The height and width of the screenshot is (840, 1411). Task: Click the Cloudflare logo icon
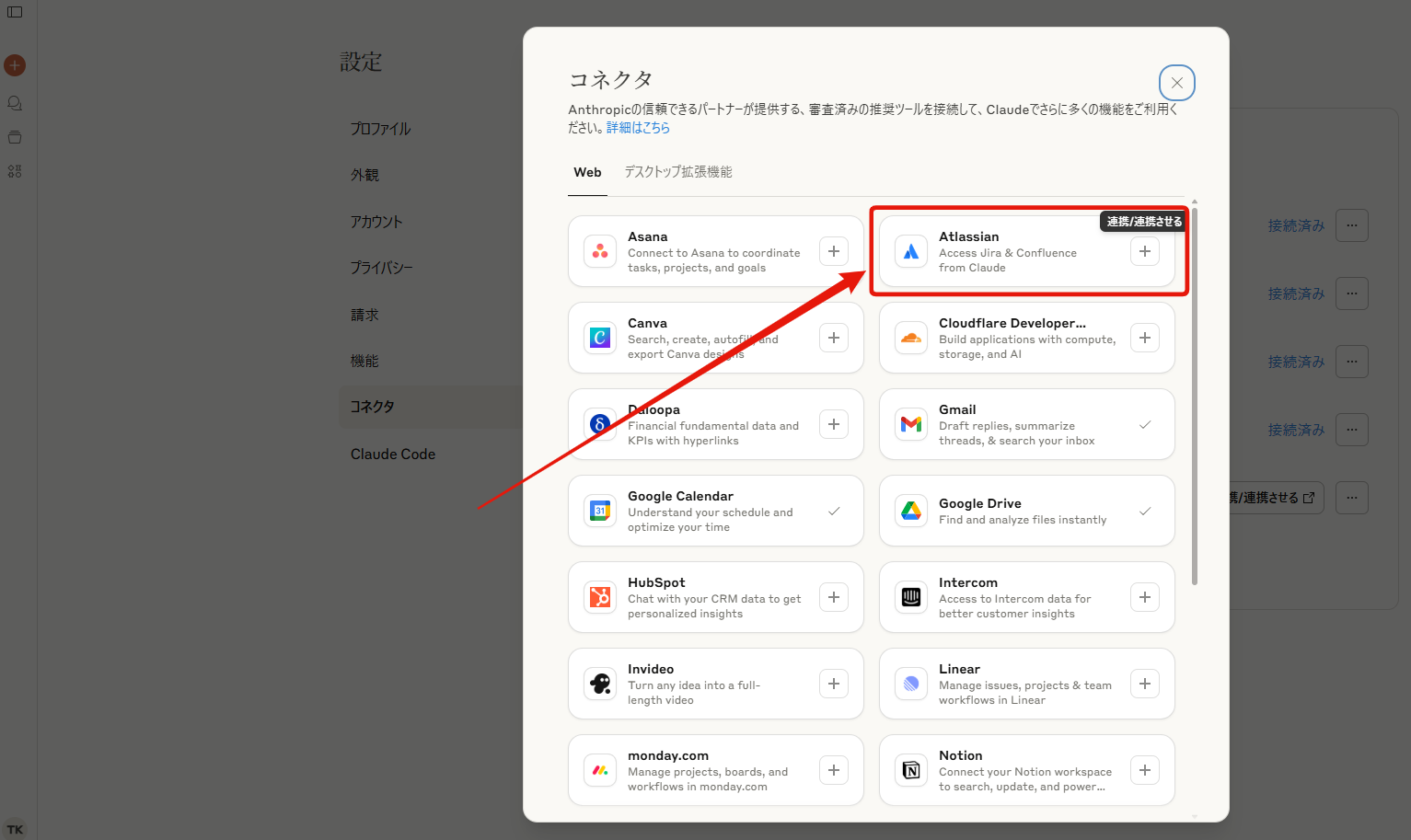(x=911, y=338)
